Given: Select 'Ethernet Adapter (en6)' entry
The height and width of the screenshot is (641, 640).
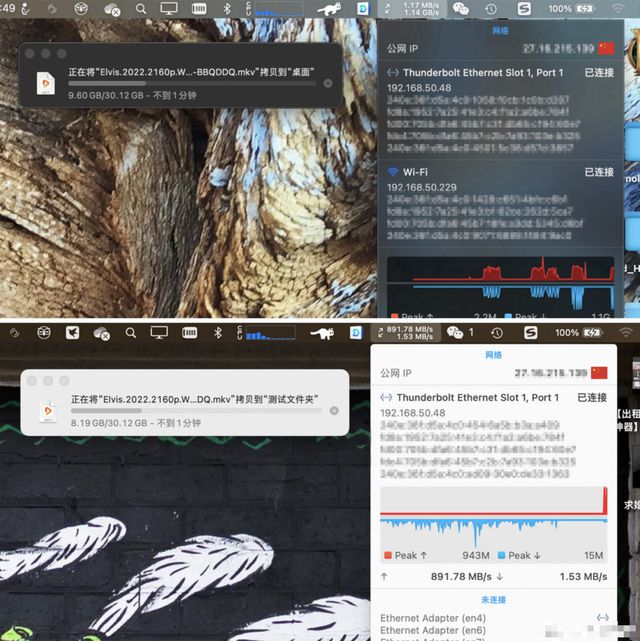Looking at the screenshot, I should click(433, 630).
